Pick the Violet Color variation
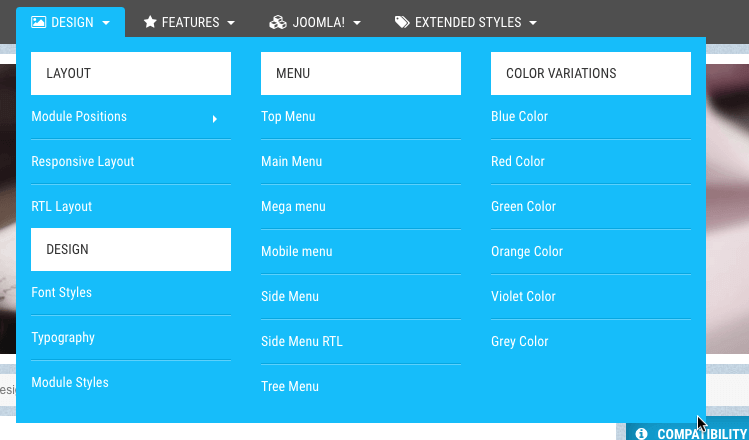The width and height of the screenshot is (749, 440). coord(525,297)
